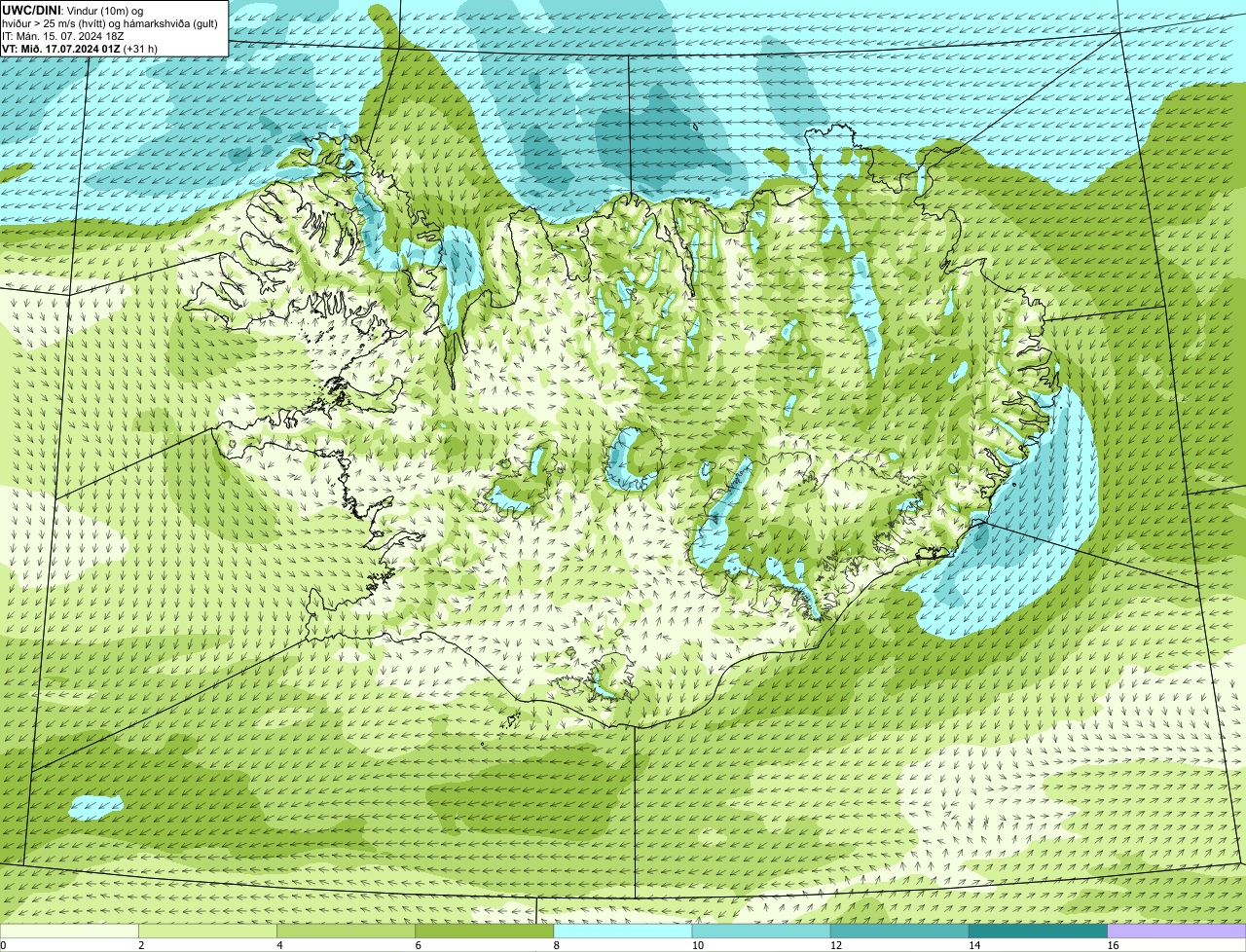
Task: Click the legend tick label '2'
Action: [x=141, y=945]
